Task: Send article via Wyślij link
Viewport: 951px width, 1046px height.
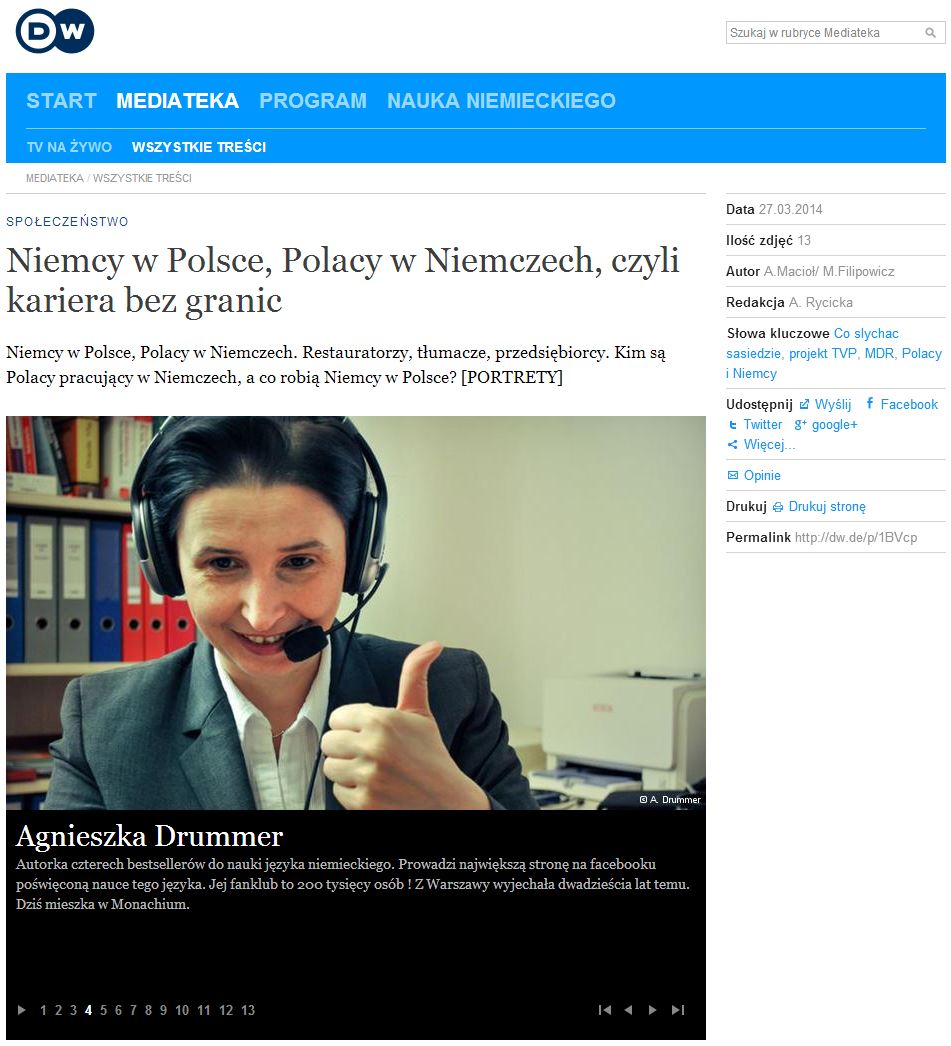Action: 826,404
